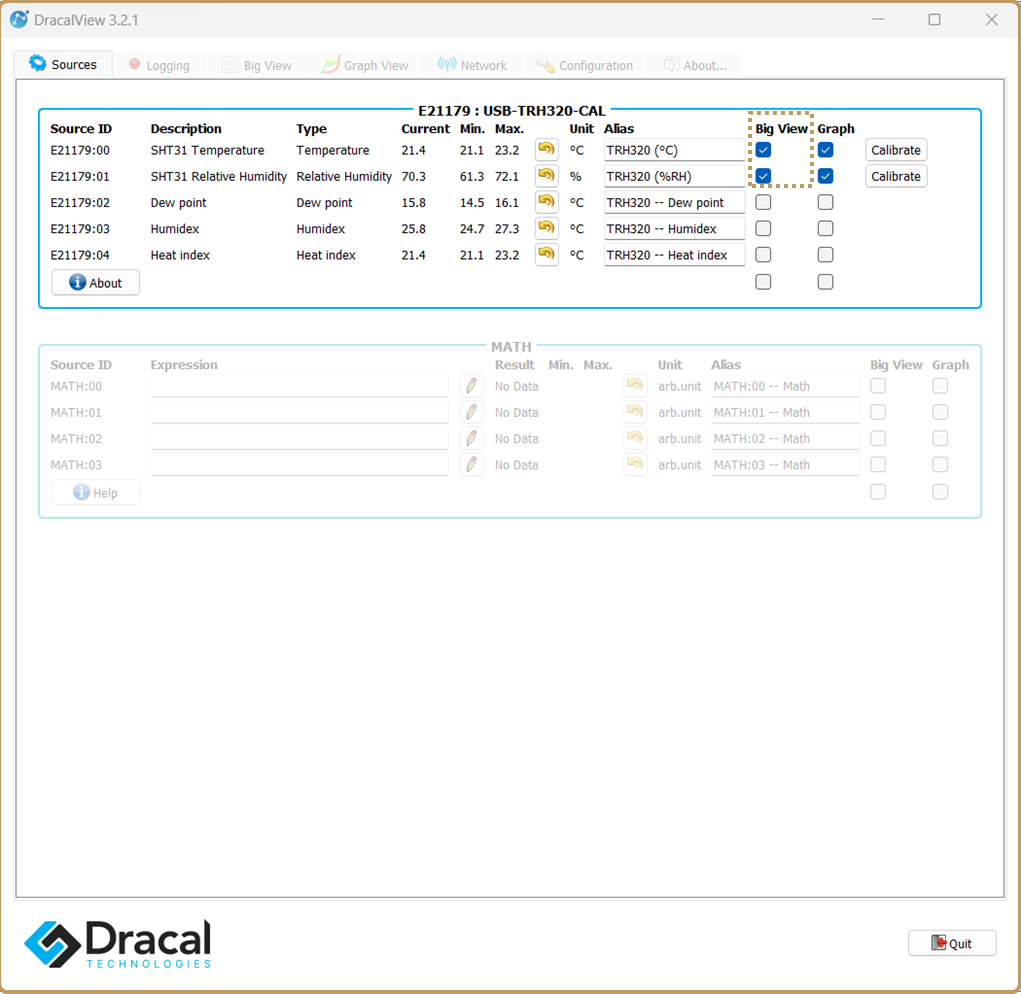Click the DracalView app icon in title bar
1021x994 pixels.
click(x=19, y=20)
